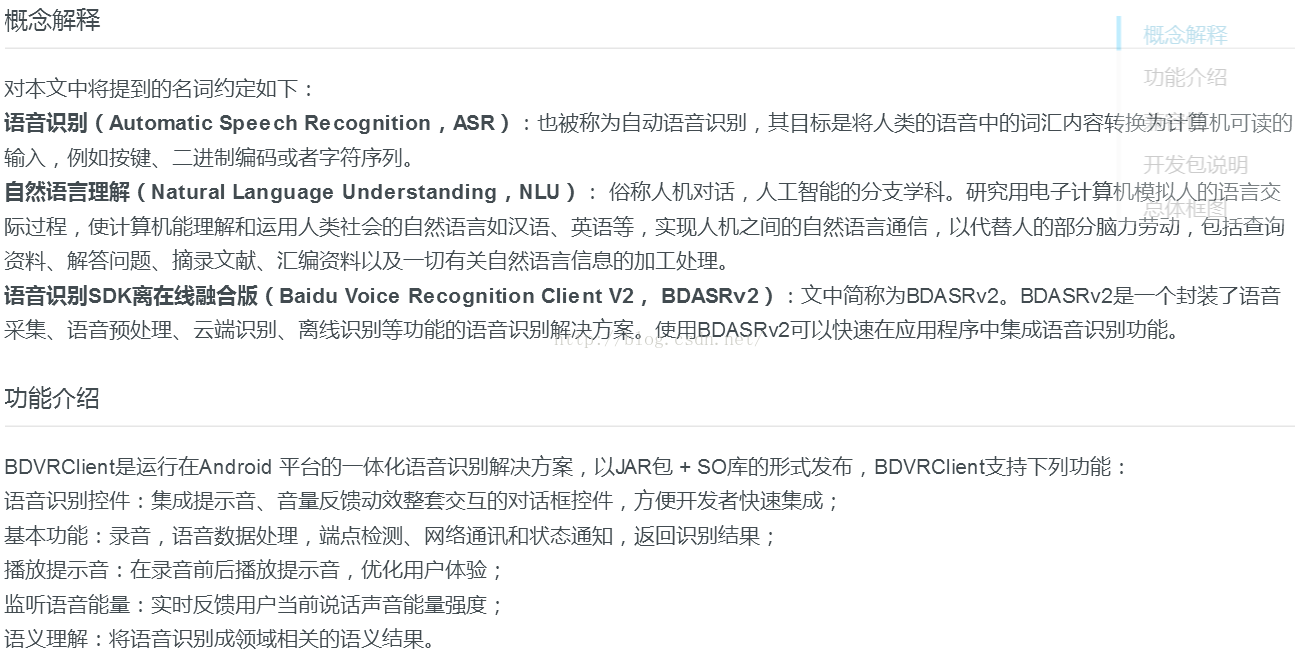Click the 对本文中将提到的名词约定如下 intro line
Image resolution: width=1298 pixels, height=656 pixels.
[x=160, y=89]
